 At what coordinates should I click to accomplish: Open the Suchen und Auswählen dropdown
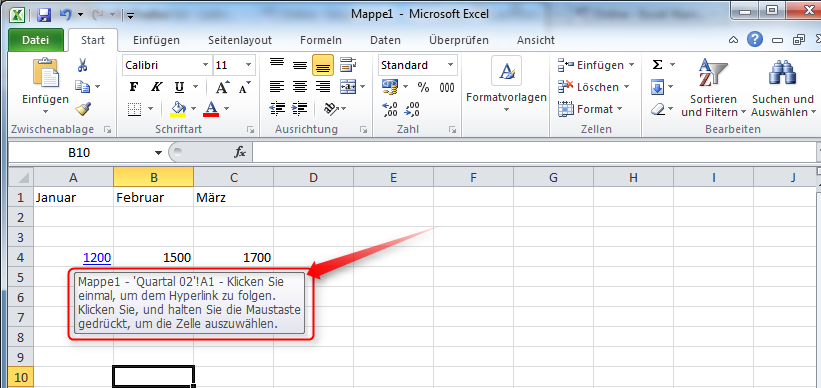[783, 105]
